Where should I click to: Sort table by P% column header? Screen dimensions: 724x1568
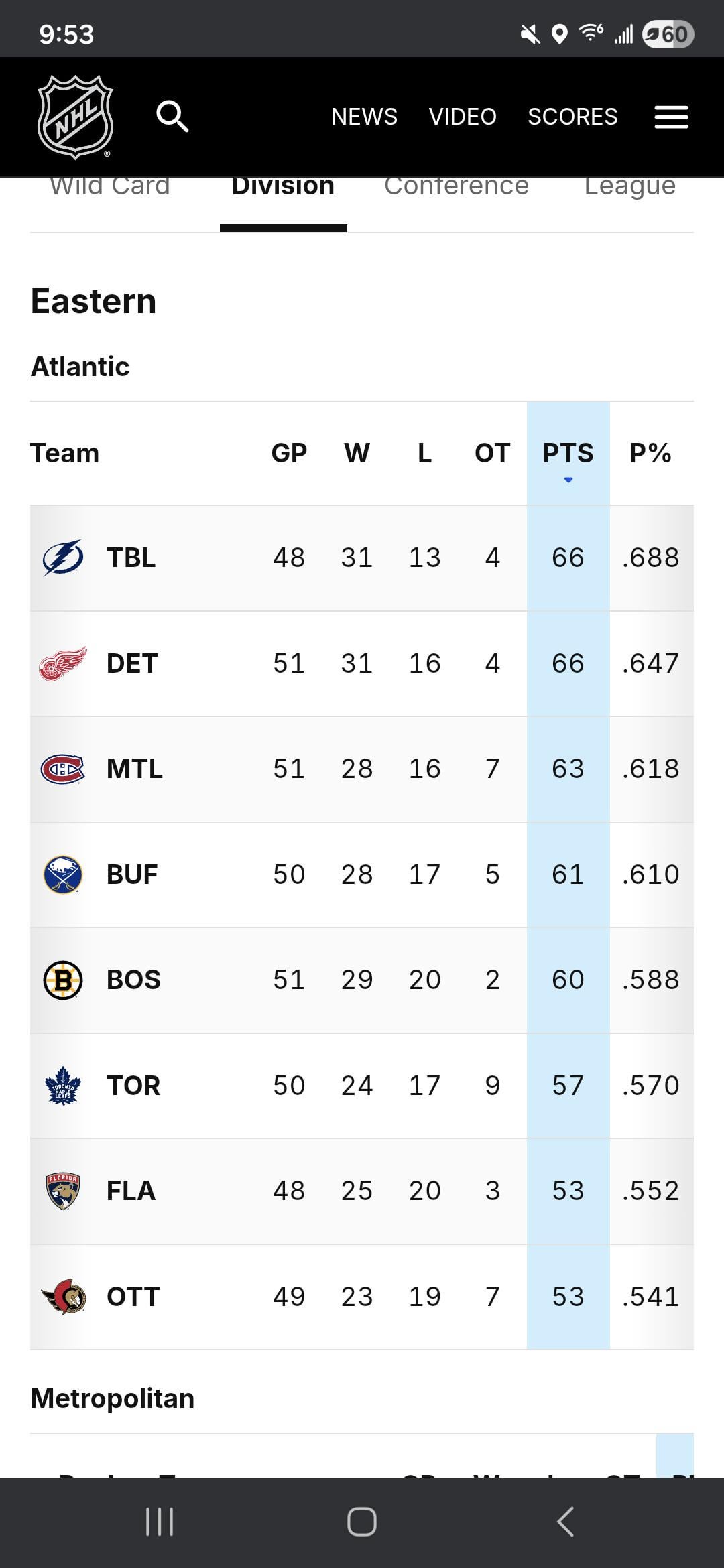coord(650,454)
